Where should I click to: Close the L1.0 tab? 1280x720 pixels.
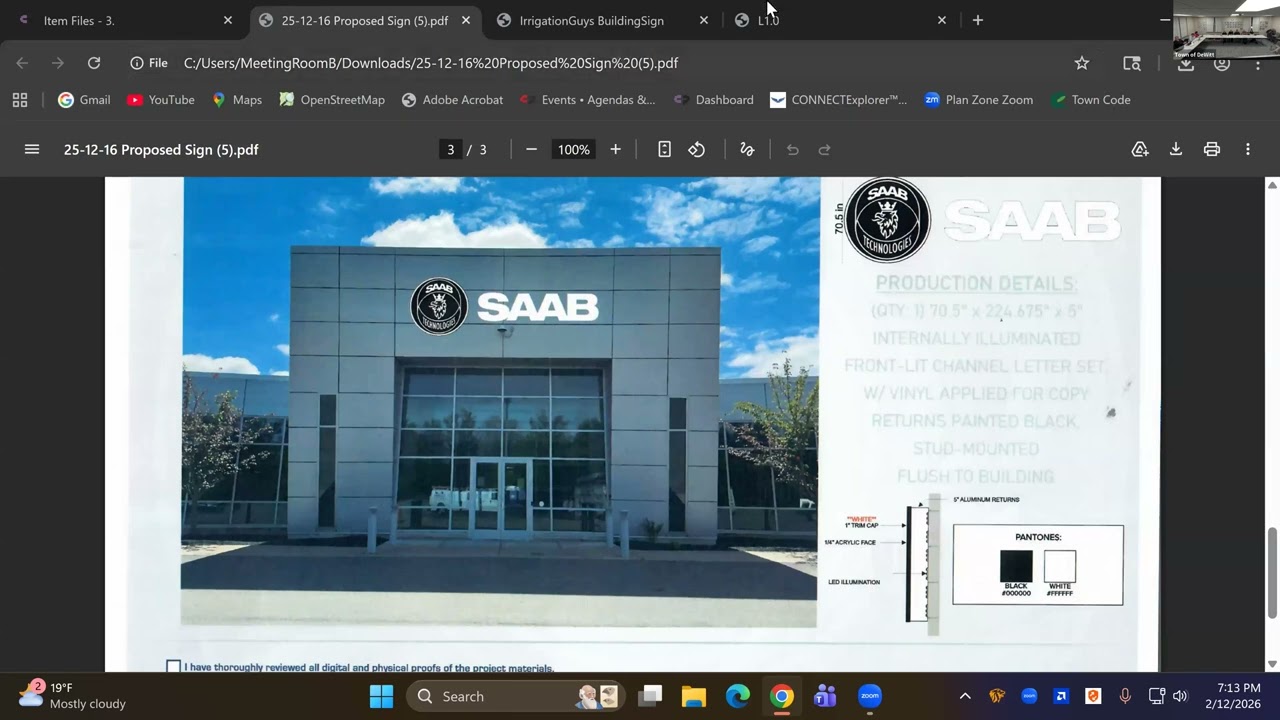pos(942,20)
